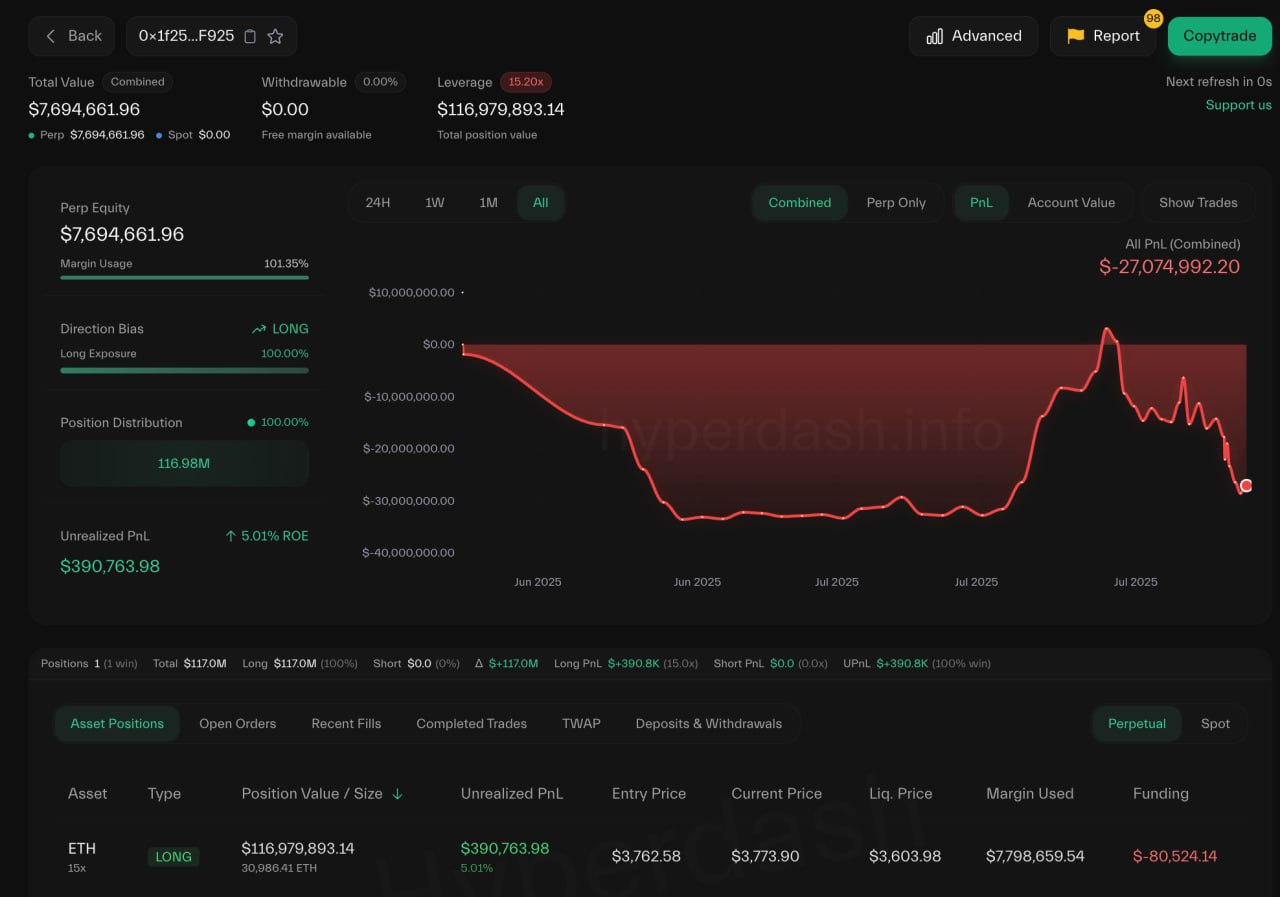
Task: Click the $3,773.90 current price
Action: pos(765,856)
